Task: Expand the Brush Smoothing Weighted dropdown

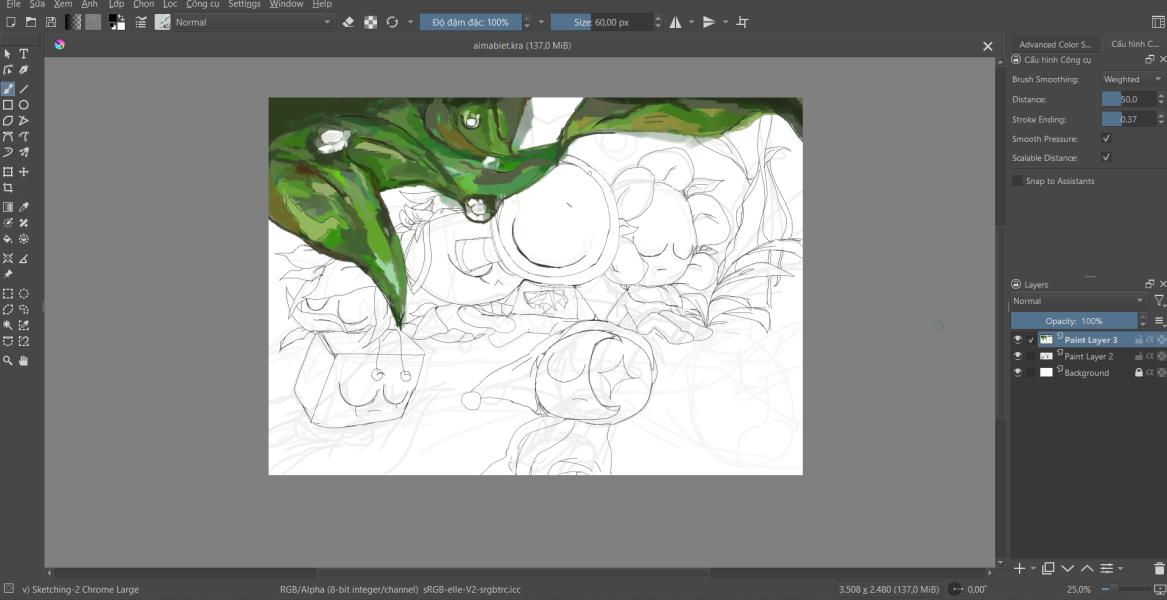Action: (1131, 79)
